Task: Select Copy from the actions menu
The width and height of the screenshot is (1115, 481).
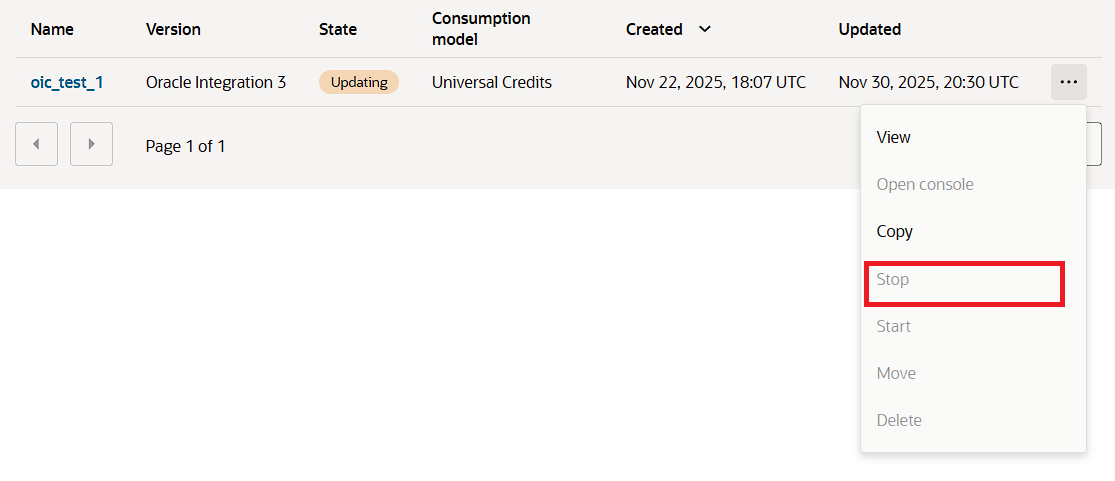Action: pos(894,231)
